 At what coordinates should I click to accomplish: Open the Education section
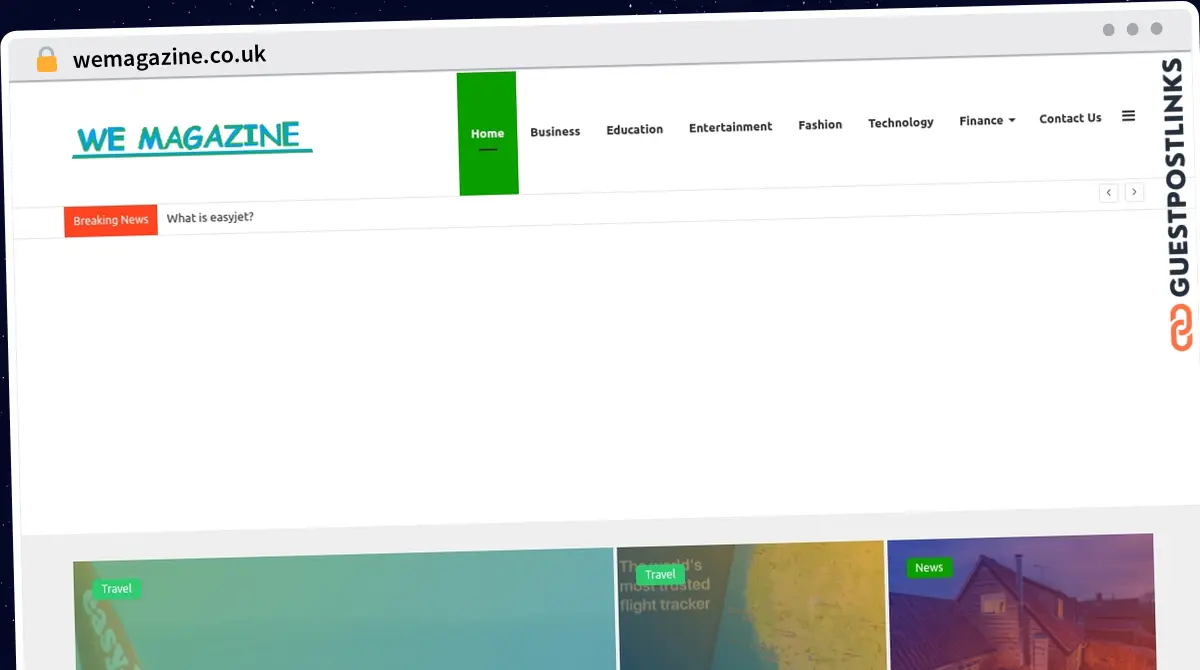pyautogui.click(x=634, y=129)
